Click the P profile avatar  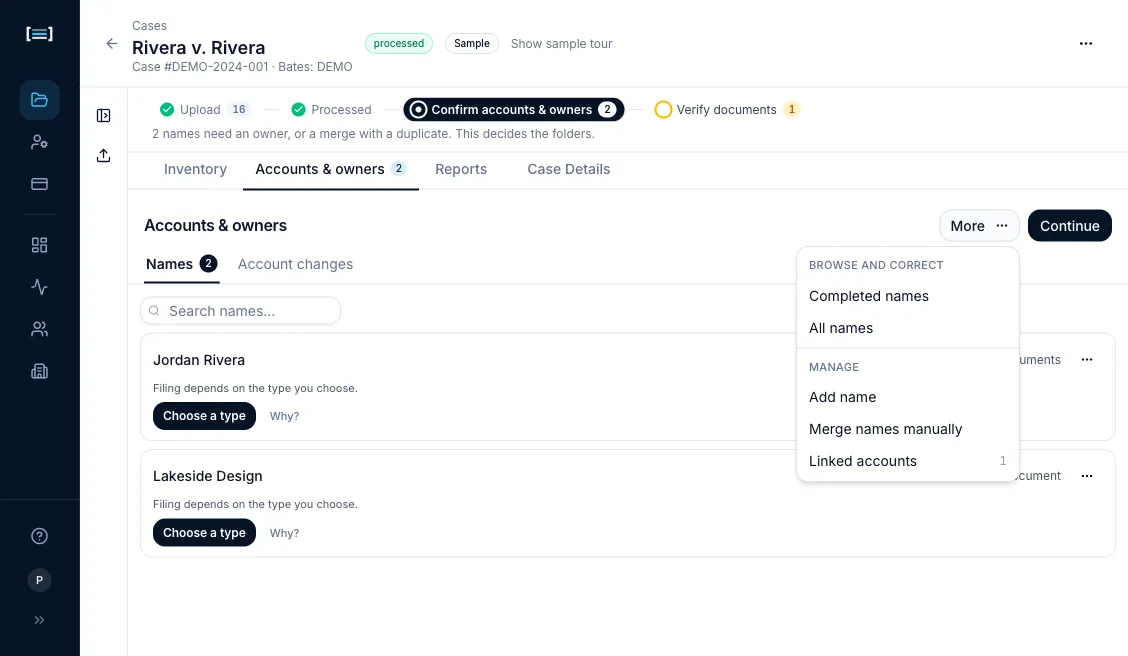pos(40,580)
